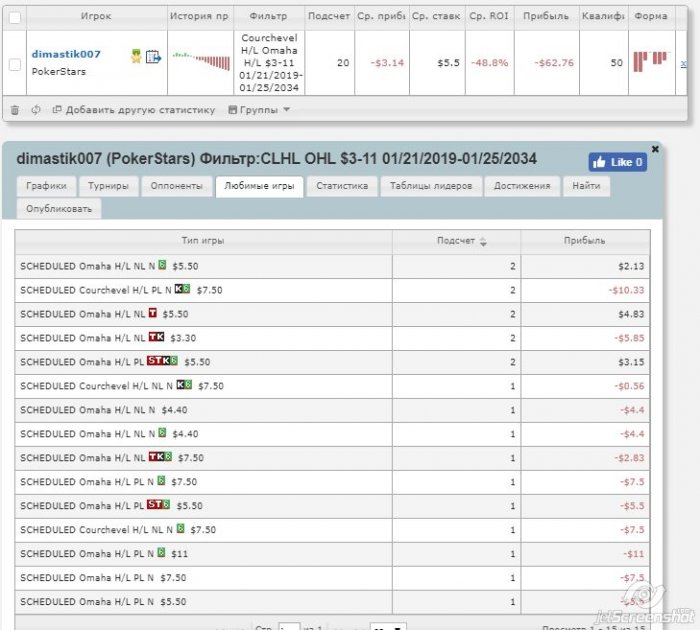Click the refresh icon next to trash
This screenshot has width=700, height=630.
(x=36, y=110)
